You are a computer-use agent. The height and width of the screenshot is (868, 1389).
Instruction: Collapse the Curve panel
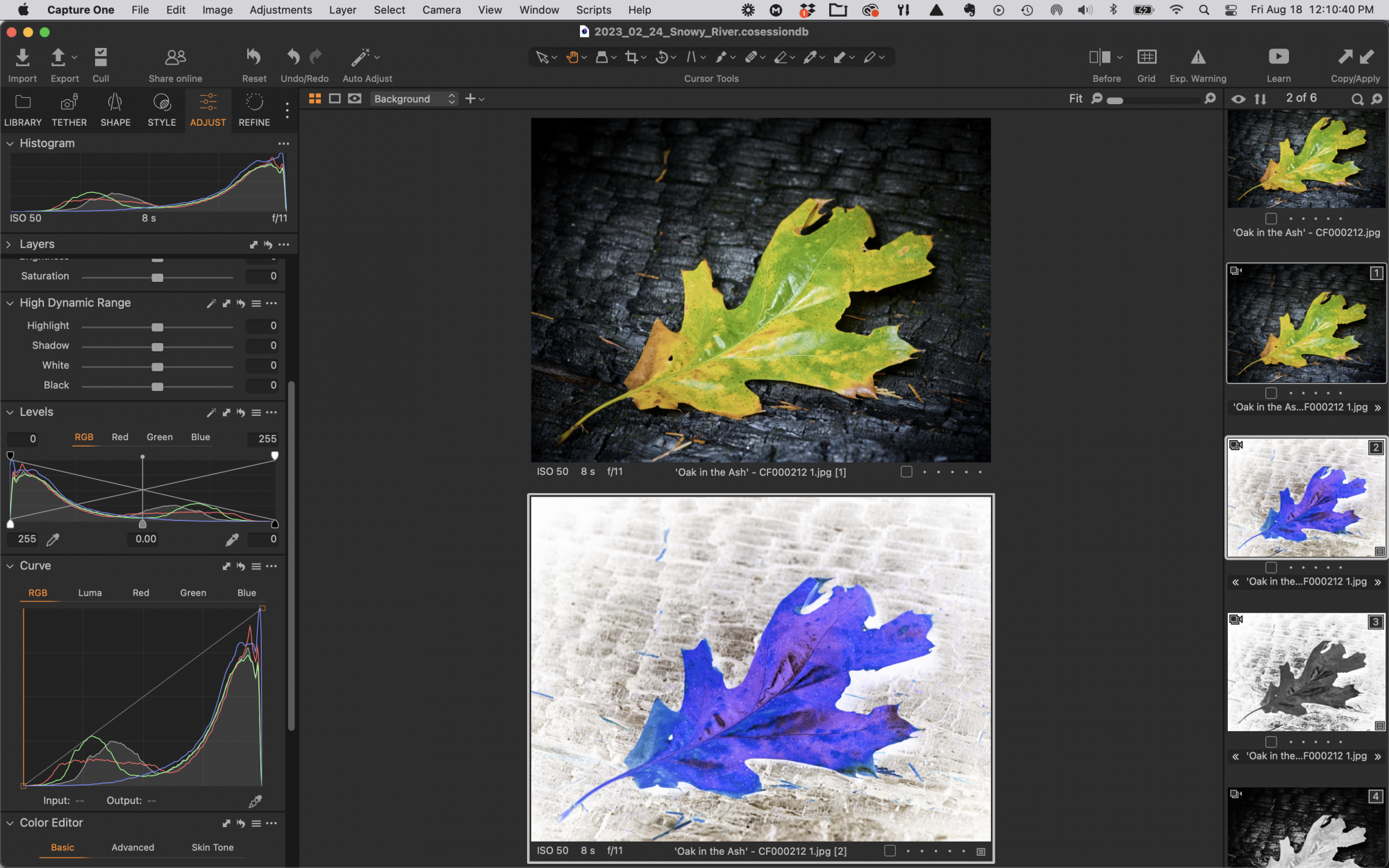point(10,566)
